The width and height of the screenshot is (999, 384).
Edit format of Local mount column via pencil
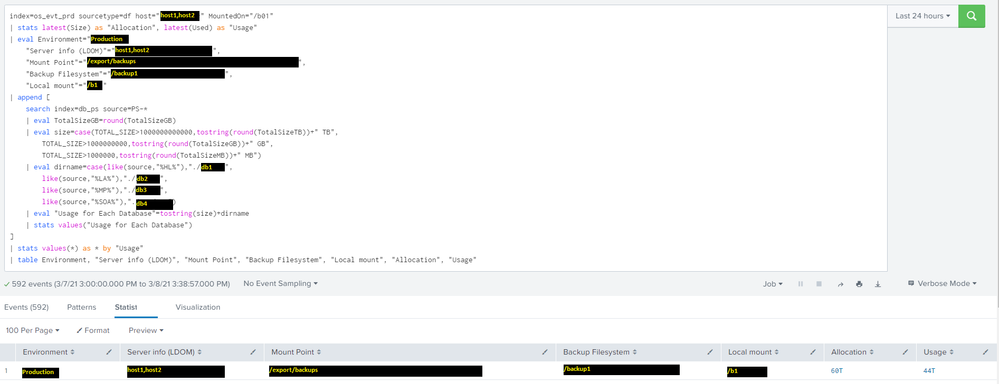click(812, 352)
